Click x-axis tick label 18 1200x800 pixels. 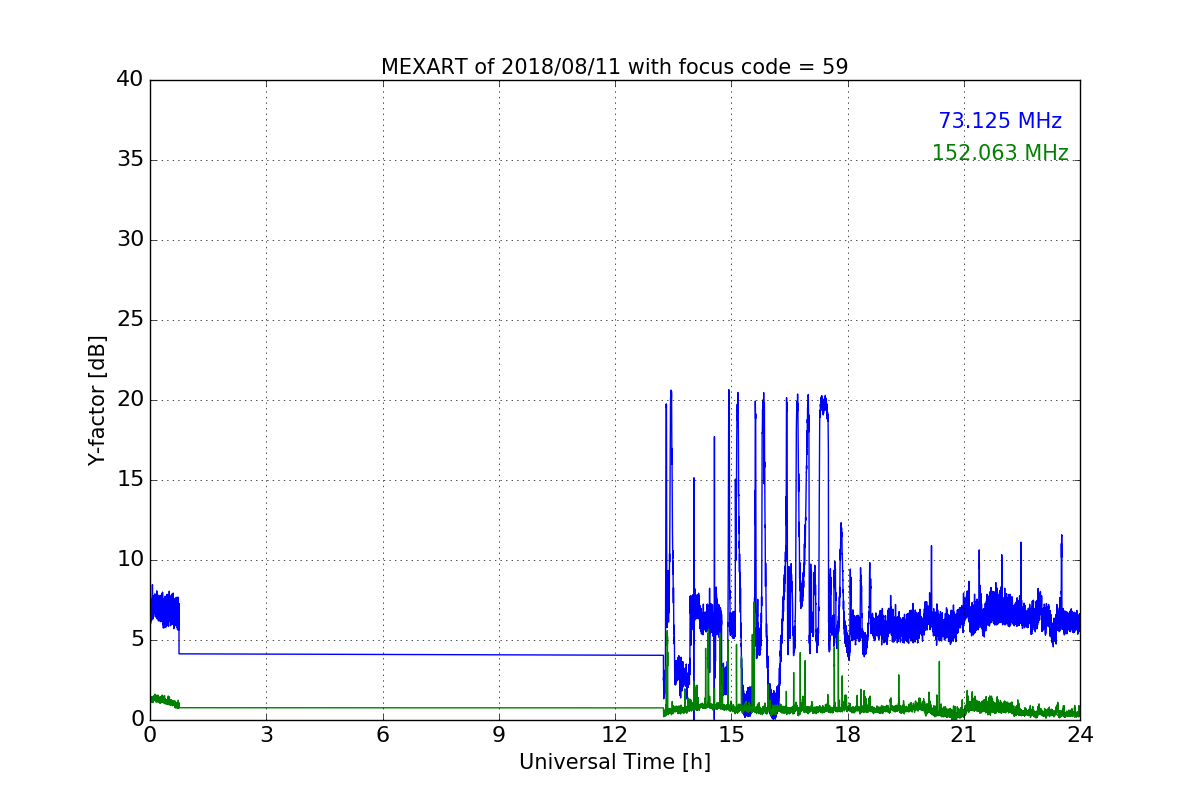click(847, 735)
